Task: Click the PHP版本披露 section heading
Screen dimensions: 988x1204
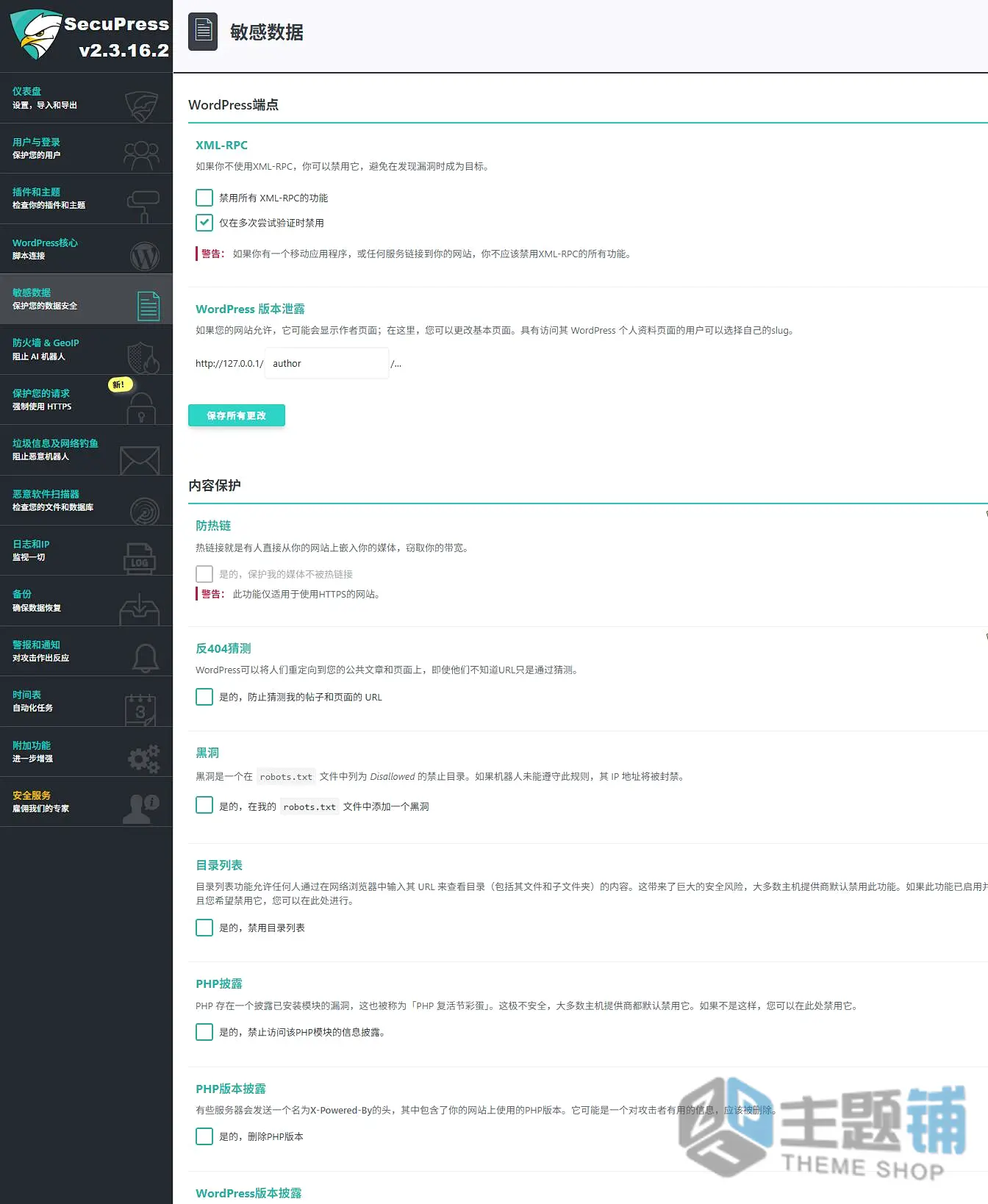Action: (x=231, y=1089)
